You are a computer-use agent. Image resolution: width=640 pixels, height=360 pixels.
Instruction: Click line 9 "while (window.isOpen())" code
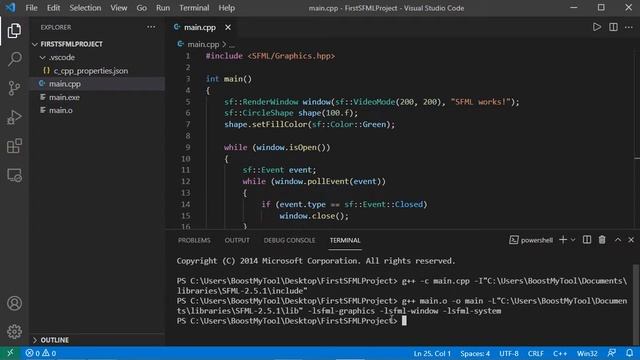point(277,147)
